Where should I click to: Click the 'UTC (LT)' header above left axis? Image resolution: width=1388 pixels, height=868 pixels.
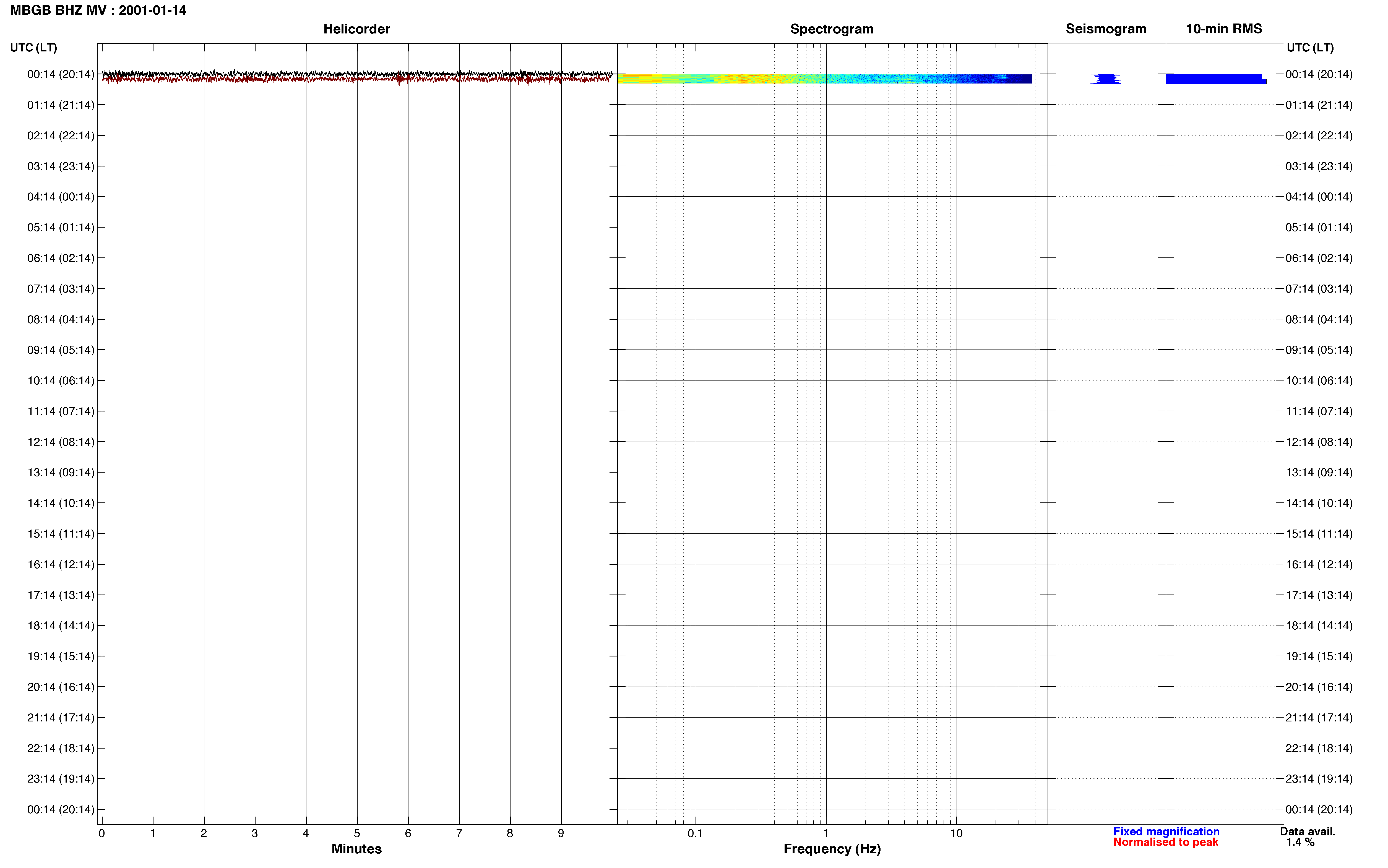point(34,48)
